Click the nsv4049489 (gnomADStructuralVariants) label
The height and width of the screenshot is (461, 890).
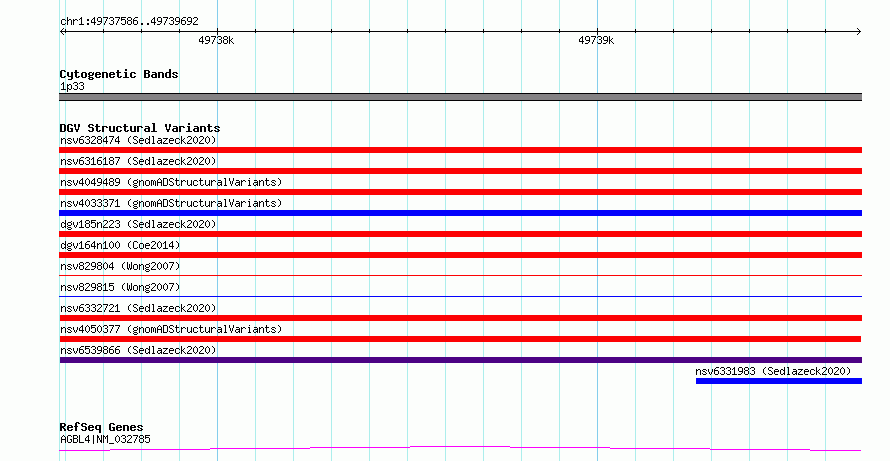(171, 182)
